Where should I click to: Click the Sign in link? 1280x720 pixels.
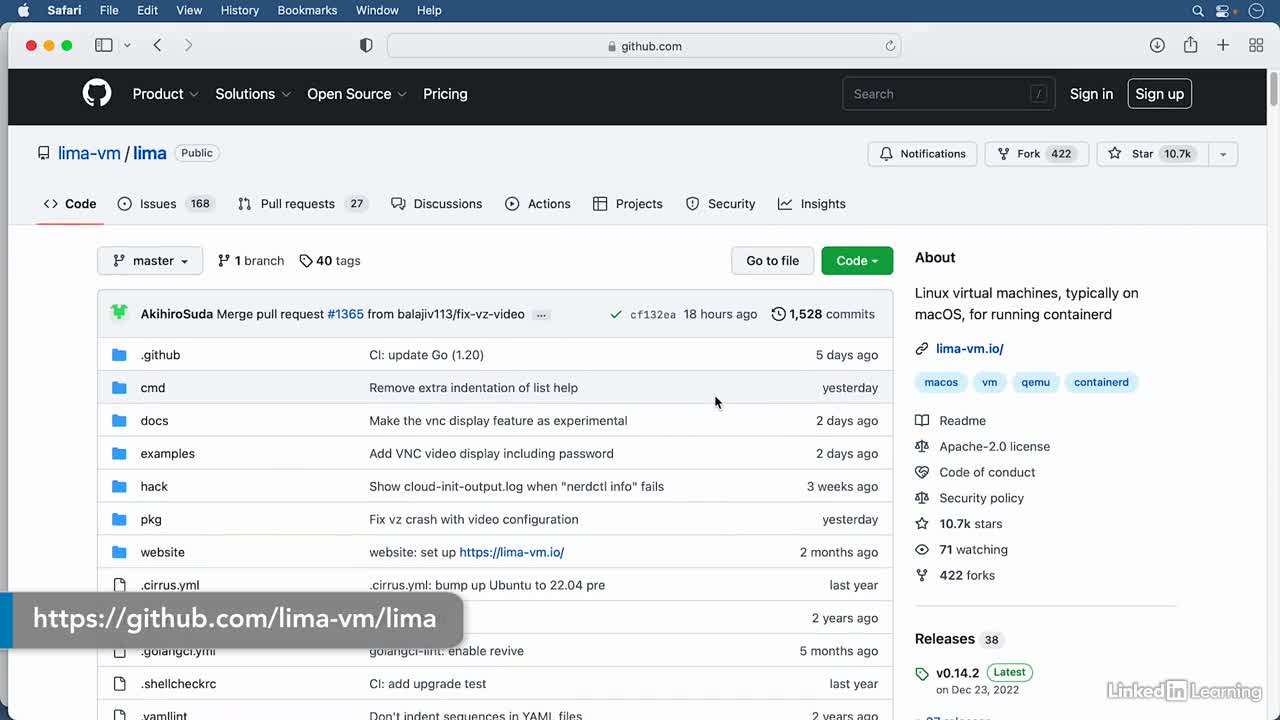click(1091, 94)
